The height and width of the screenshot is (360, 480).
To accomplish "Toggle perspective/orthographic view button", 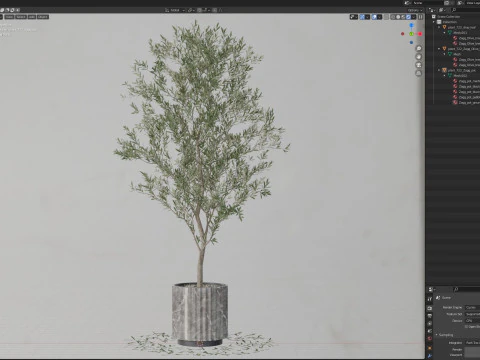I will click(x=419, y=73).
